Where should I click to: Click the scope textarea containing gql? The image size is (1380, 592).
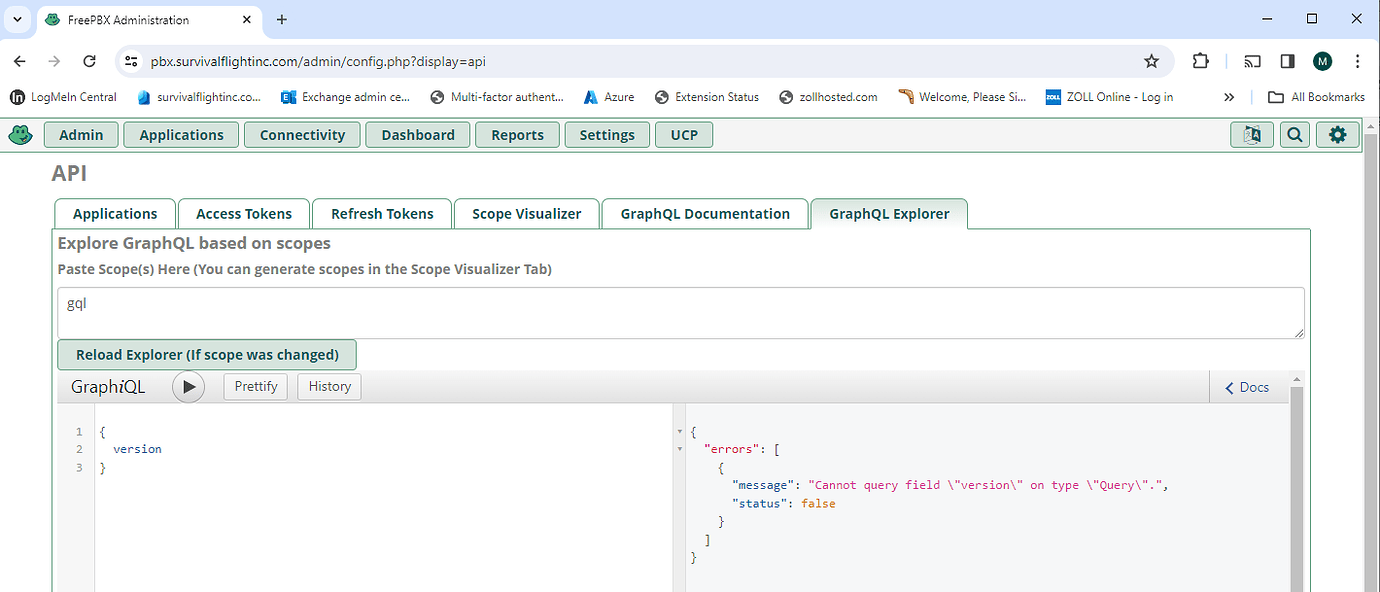click(x=681, y=313)
